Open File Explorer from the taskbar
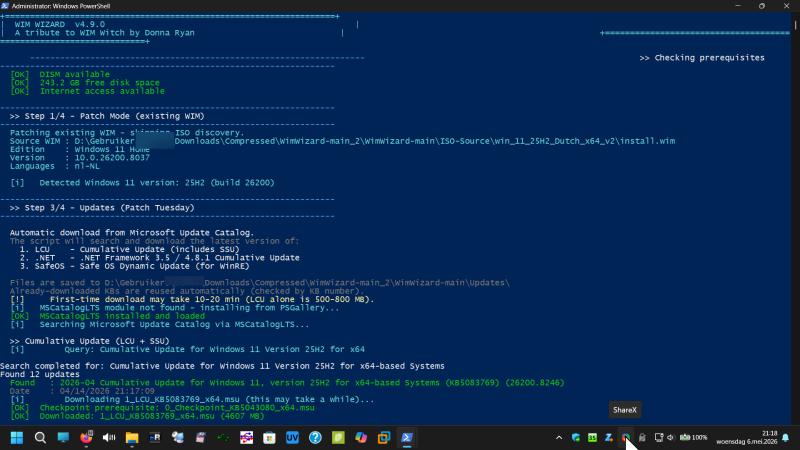 pyautogui.click(x=132, y=438)
